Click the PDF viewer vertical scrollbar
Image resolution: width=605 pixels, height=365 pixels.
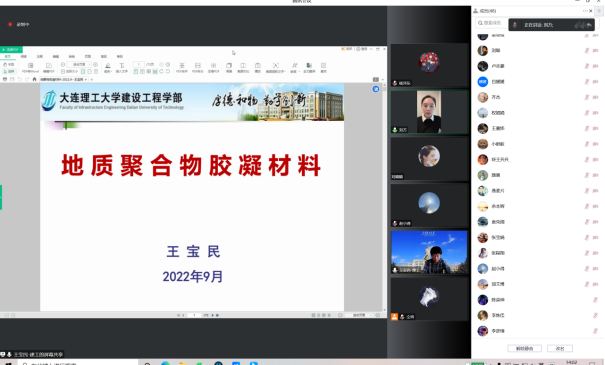[384, 197]
